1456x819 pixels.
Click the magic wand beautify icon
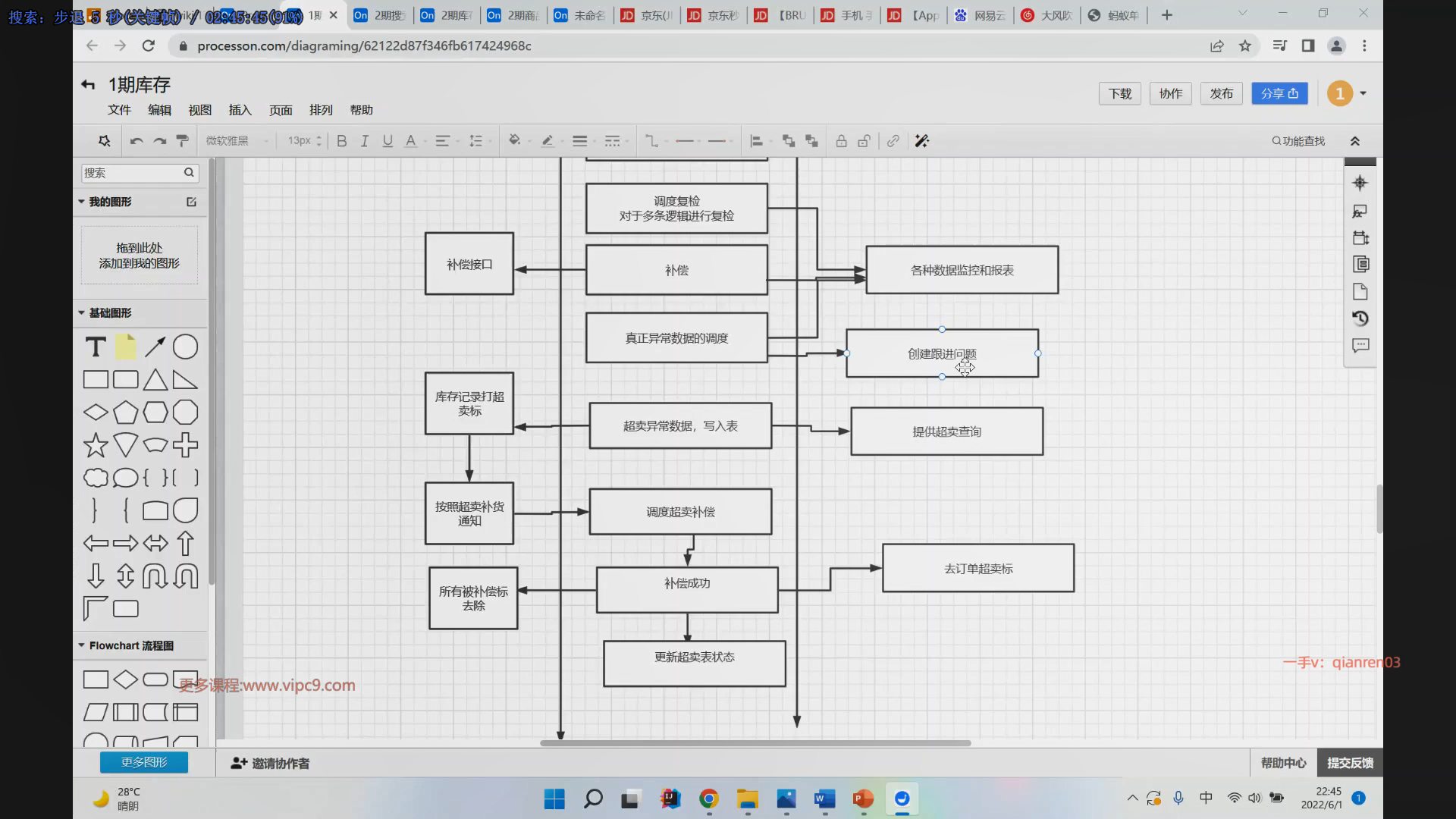921,141
